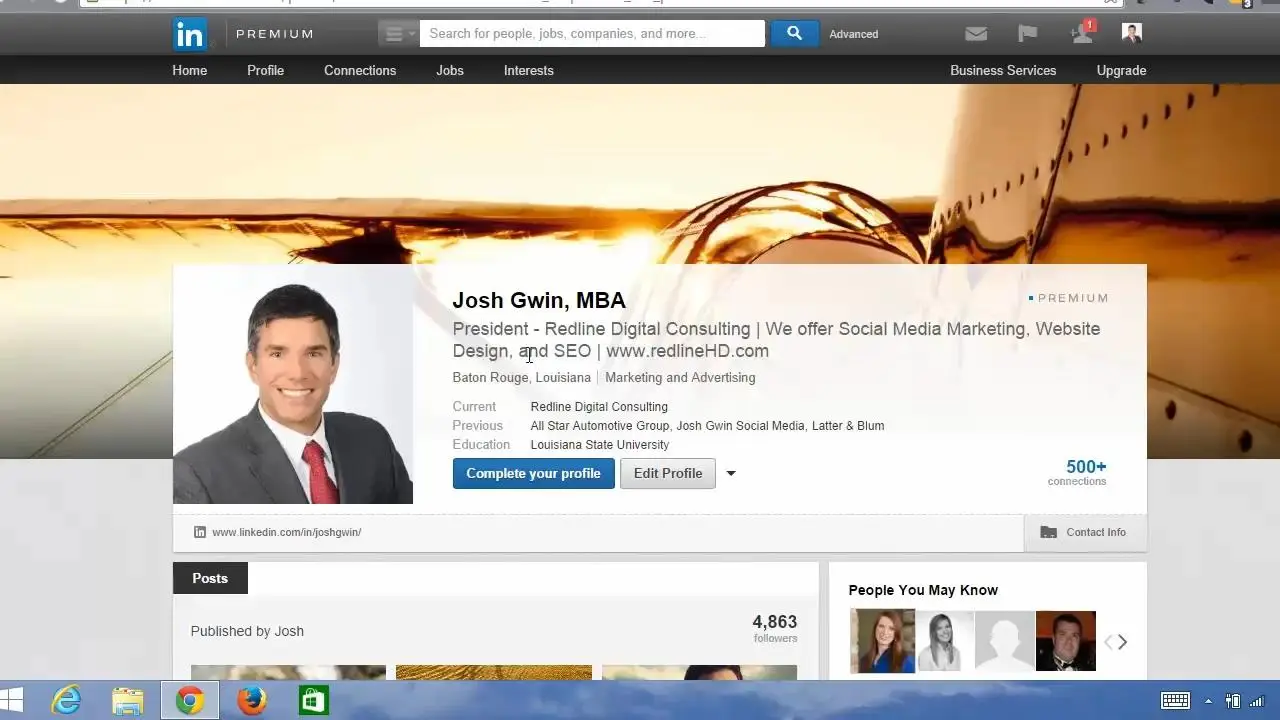
Task: Open Louisiana State University education link
Action: point(600,444)
